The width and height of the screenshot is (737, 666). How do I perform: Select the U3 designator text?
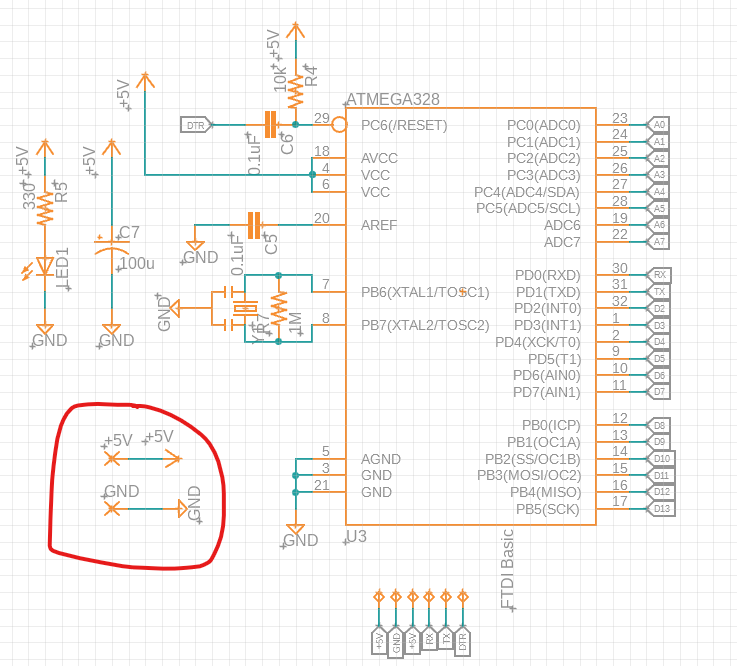[356, 537]
